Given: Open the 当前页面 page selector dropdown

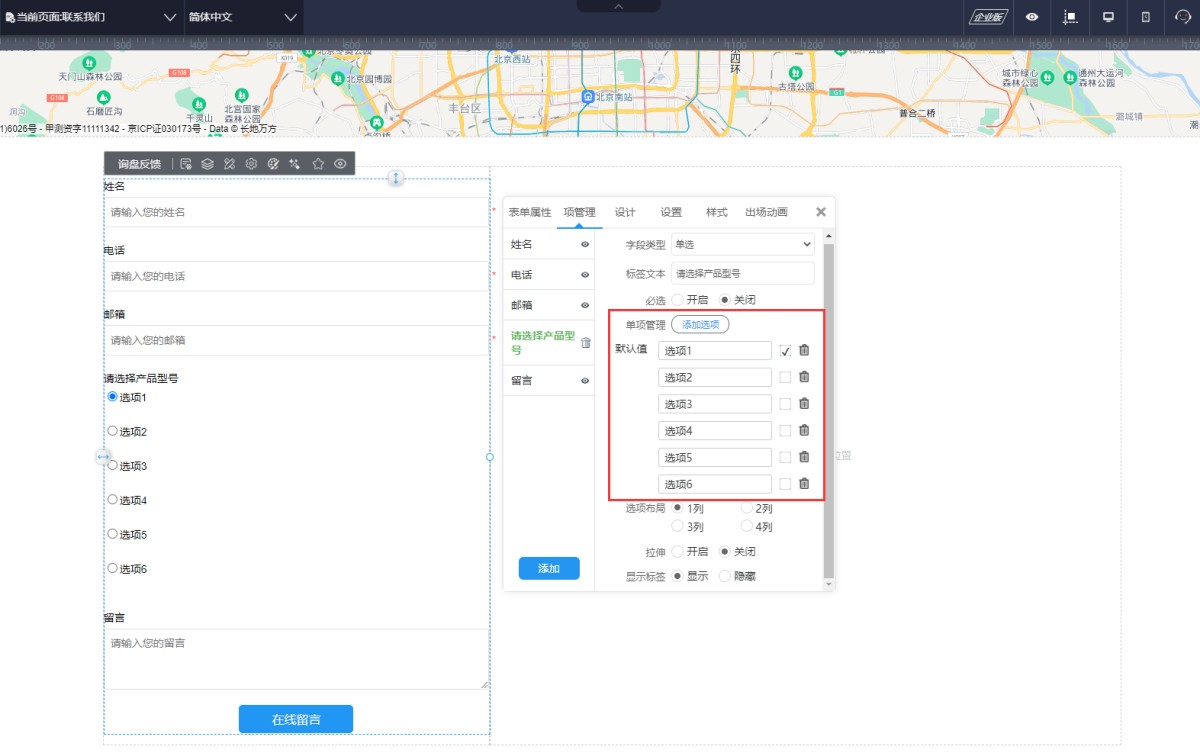Looking at the screenshot, I should tap(90, 18).
